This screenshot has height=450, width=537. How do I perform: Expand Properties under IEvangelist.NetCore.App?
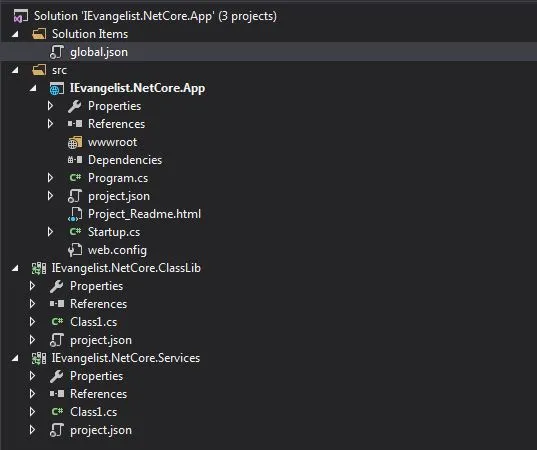tap(50, 106)
